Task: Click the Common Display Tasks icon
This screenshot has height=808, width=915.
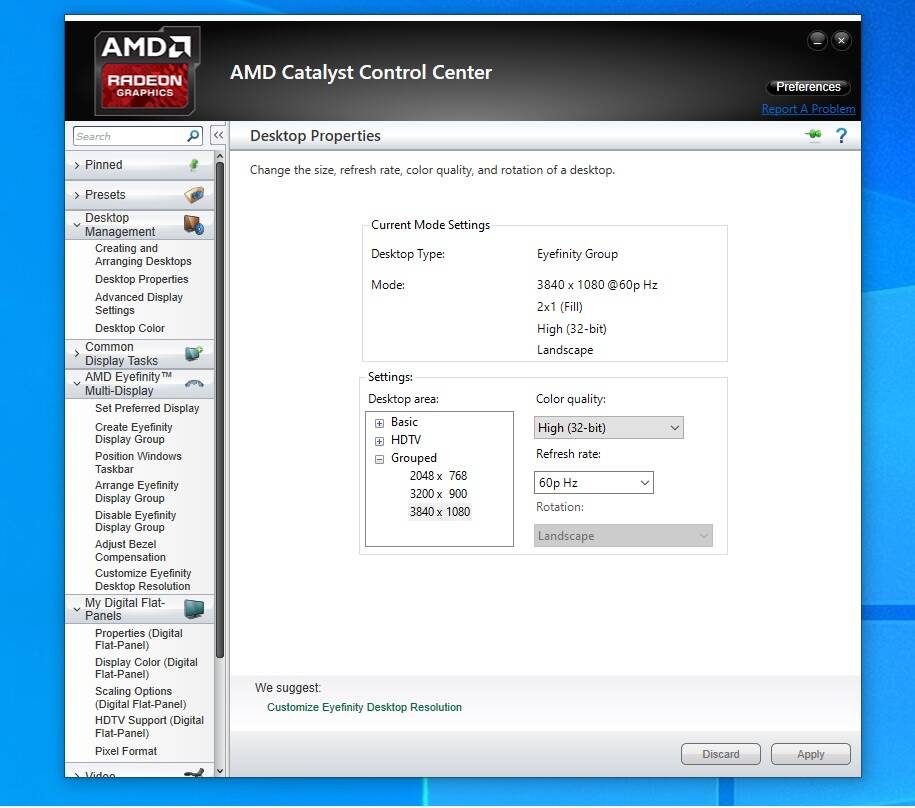Action: (194, 354)
